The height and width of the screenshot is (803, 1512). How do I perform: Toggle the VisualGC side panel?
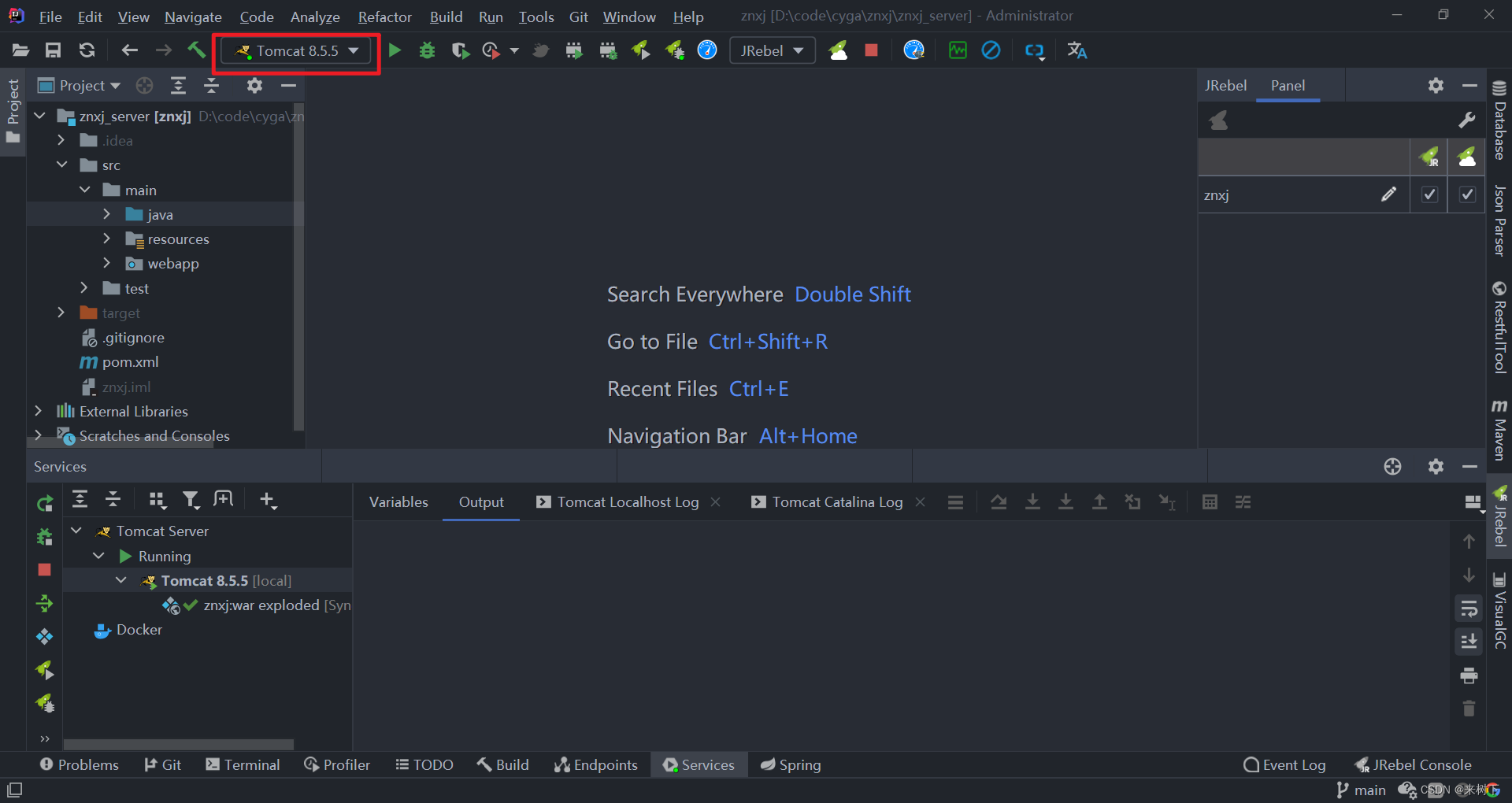tap(1499, 611)
